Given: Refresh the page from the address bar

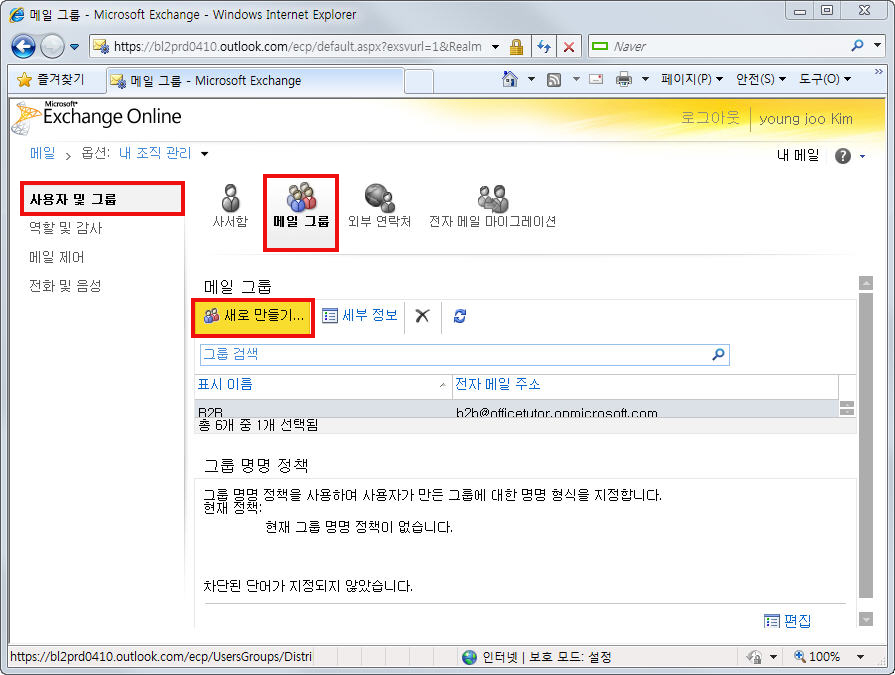Looking at the screenshot, I should (544, 47).
